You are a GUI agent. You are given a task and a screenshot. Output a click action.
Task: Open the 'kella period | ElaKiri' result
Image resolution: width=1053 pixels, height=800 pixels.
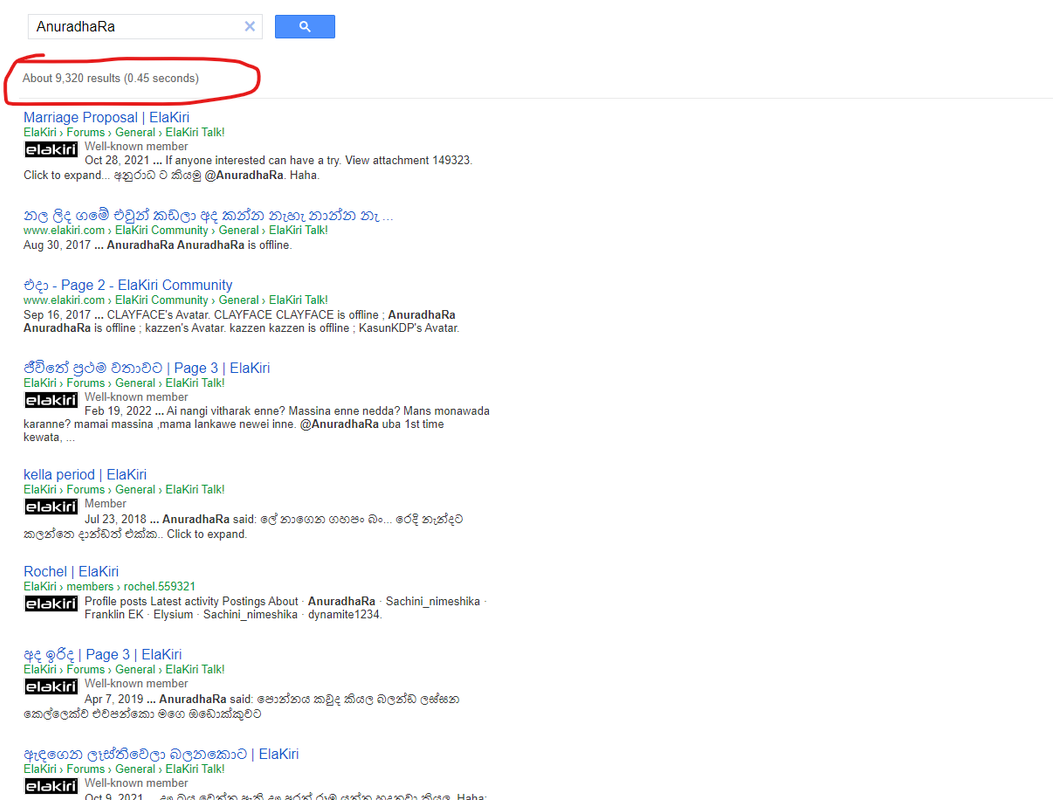point(85,475)
